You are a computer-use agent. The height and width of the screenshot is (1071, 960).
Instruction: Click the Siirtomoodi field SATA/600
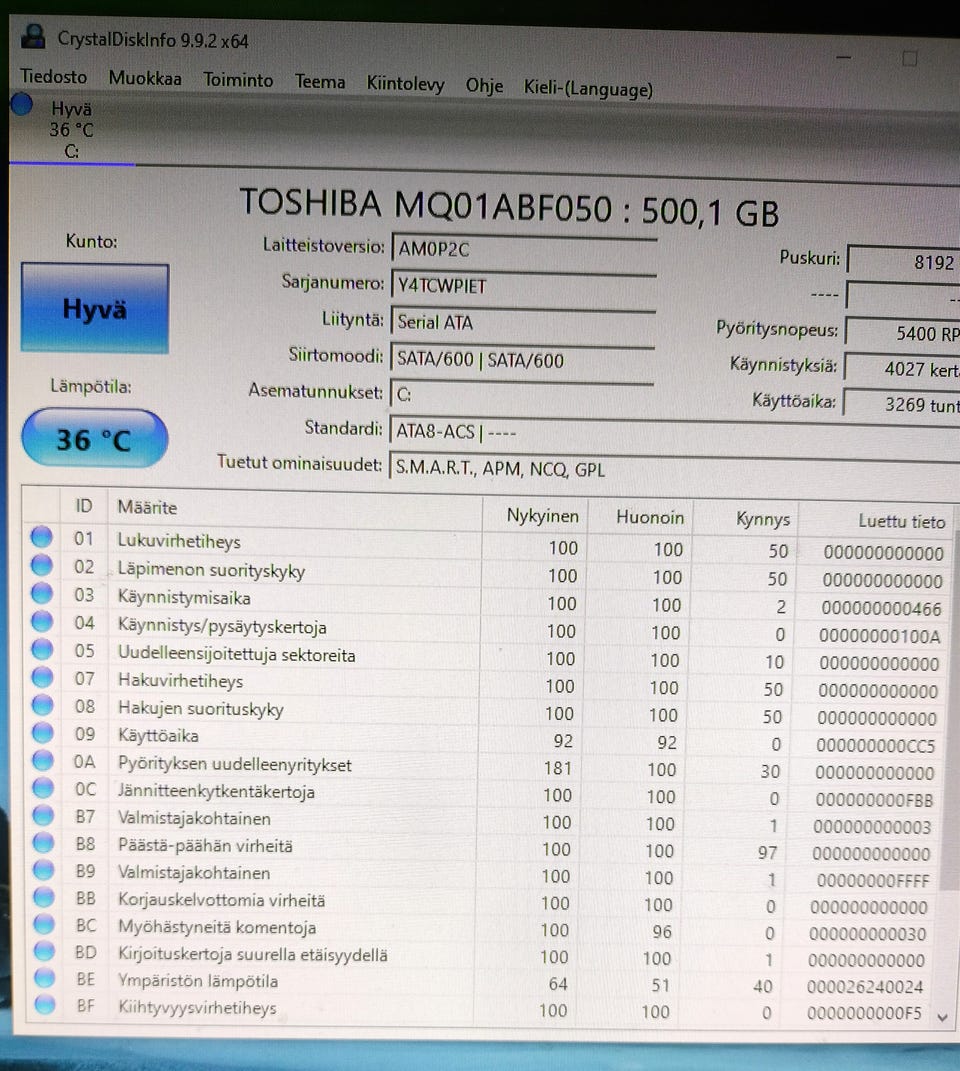pos(522,359)
